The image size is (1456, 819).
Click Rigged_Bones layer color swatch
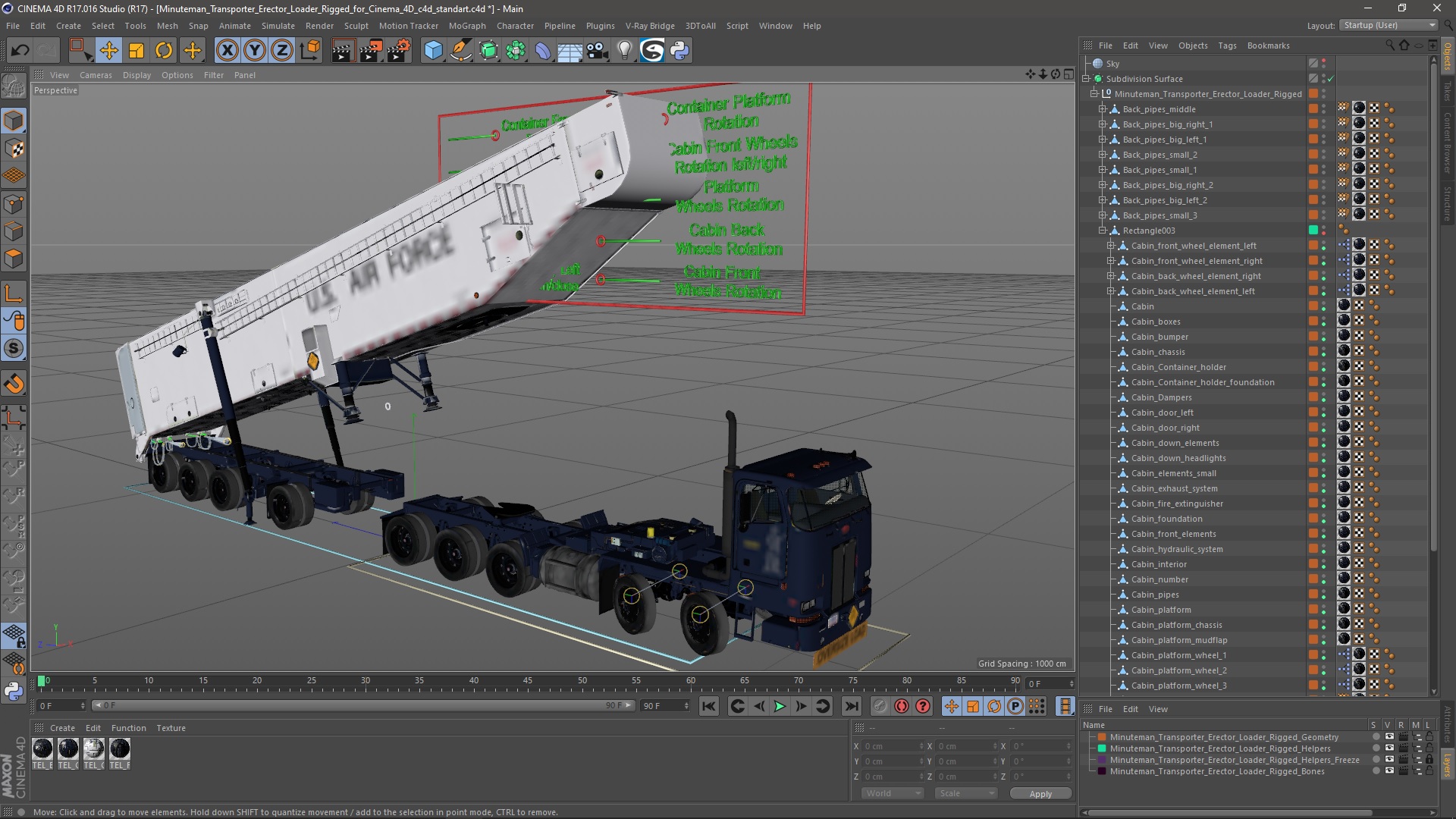pyautogui.click(x=1102, y=771)
